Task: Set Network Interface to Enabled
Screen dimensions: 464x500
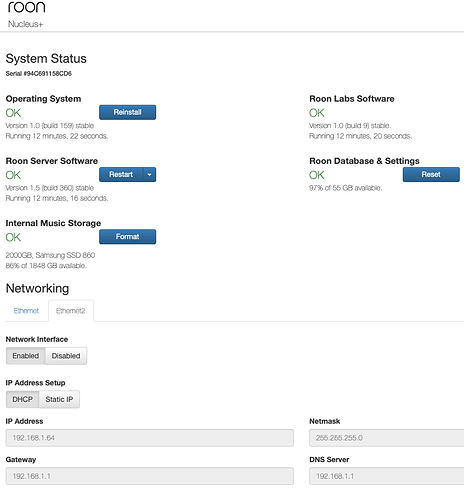Action: pos(26,356)
